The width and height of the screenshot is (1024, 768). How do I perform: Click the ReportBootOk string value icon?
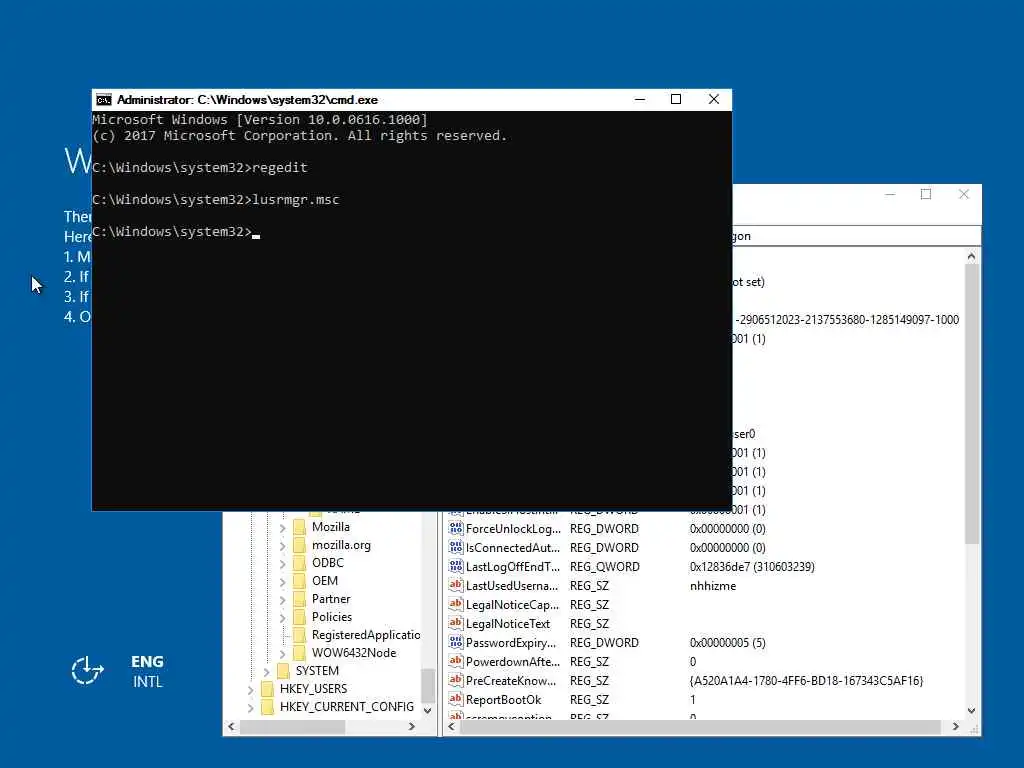coord(456,699)
